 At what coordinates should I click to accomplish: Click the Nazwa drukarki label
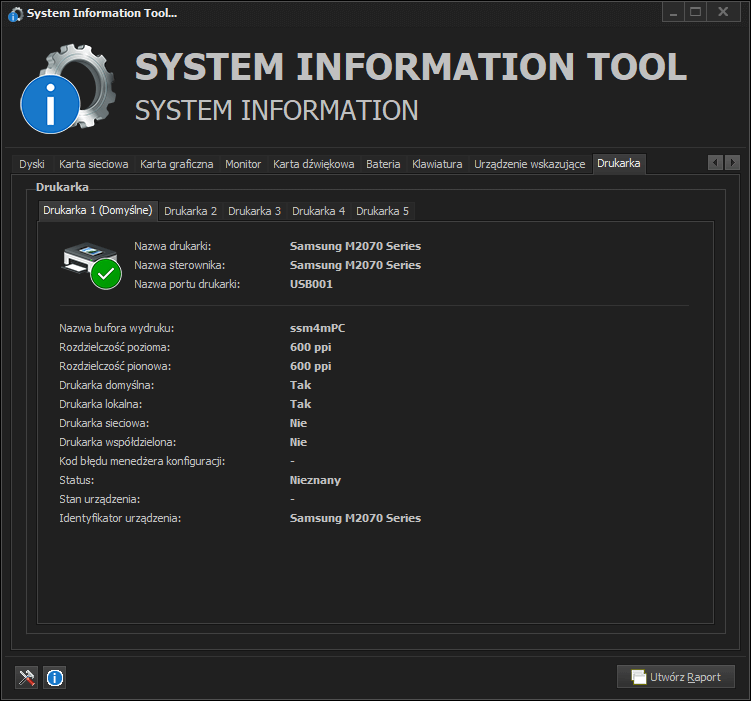(172, 246)
